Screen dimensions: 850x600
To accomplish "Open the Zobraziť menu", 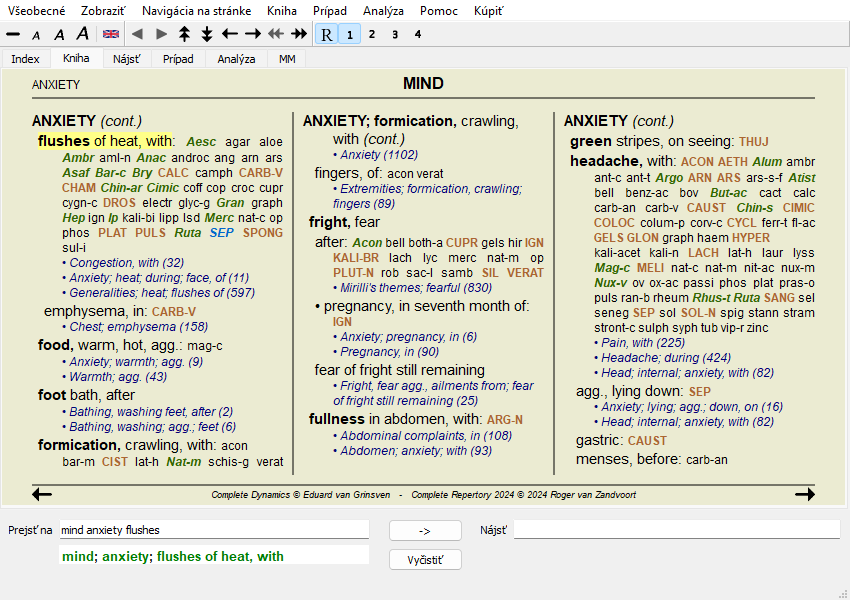I will 103,11.
